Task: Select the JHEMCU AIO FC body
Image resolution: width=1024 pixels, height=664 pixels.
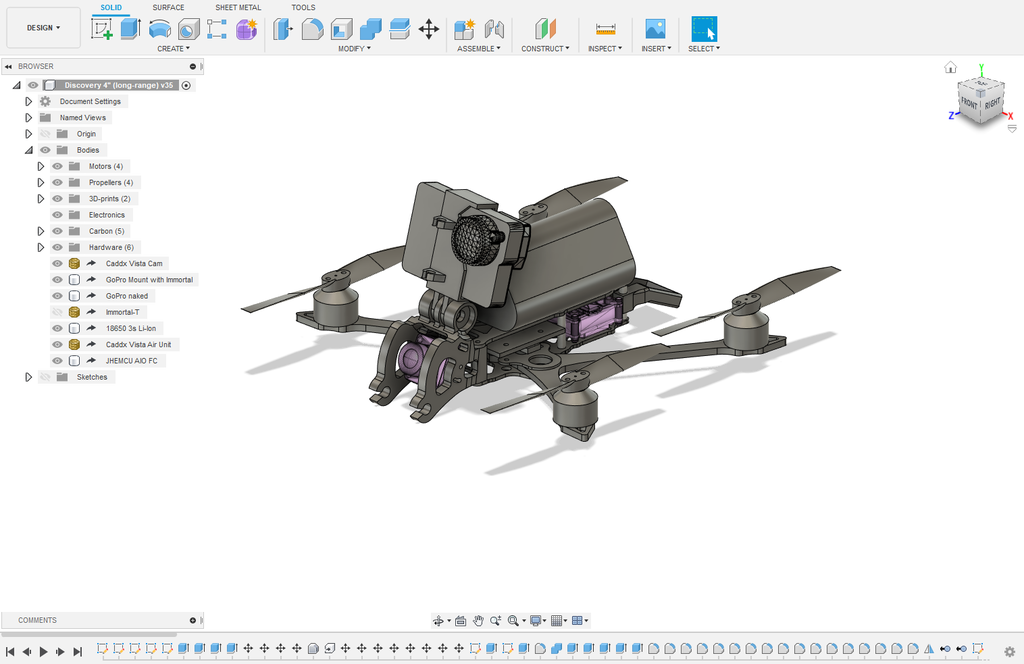Action: (131, 361)
